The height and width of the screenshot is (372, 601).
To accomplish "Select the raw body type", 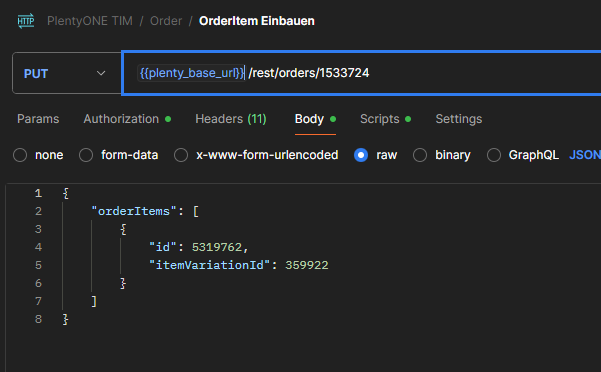I will click(x=361, y=155).
